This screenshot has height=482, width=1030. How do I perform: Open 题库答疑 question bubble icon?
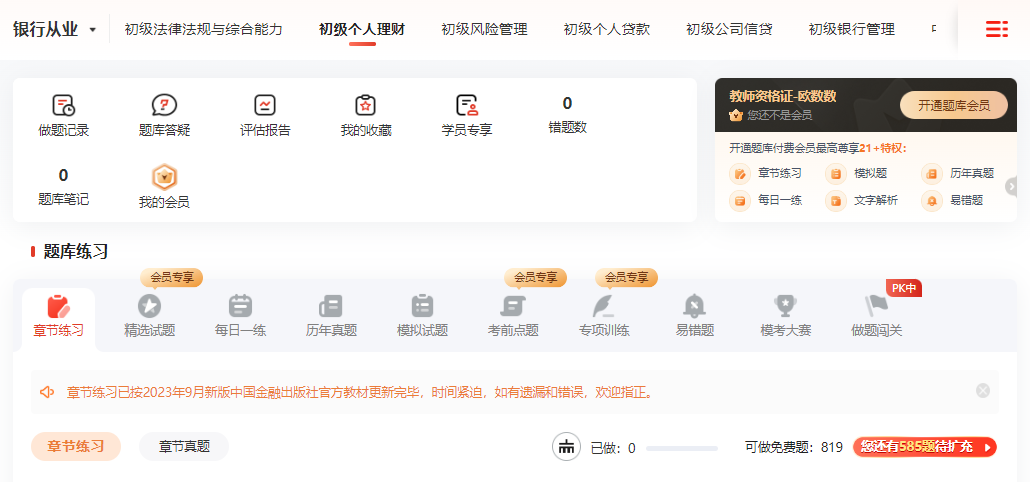click(164, 105)
